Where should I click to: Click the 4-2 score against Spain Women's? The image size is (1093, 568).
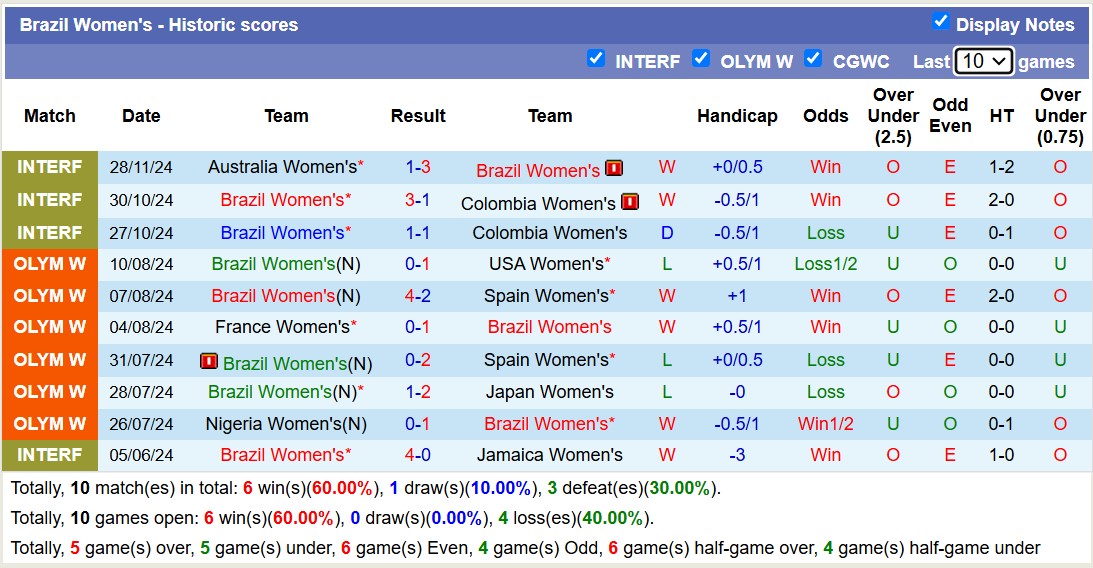pyautogui.click(x=418, y=296)
